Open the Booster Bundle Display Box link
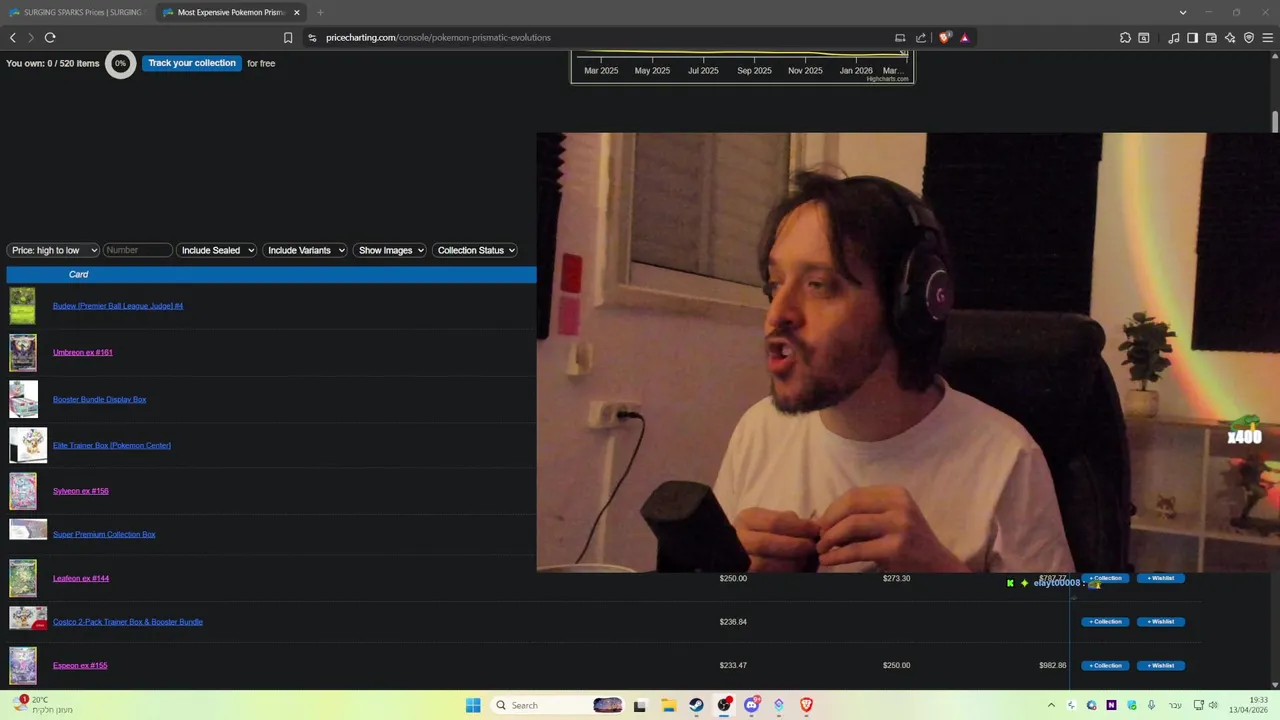The image size is (1280, 720). (99, 399)
